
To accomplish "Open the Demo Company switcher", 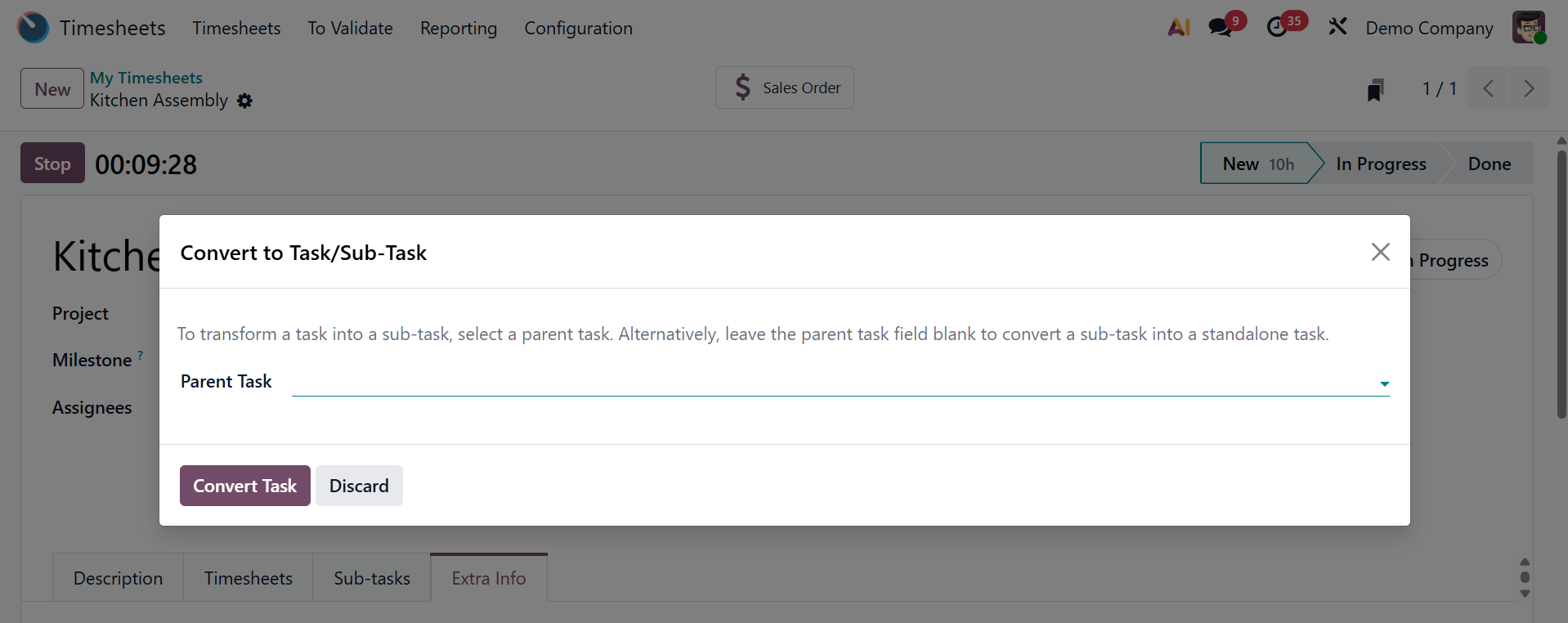I will [1429, 28].
